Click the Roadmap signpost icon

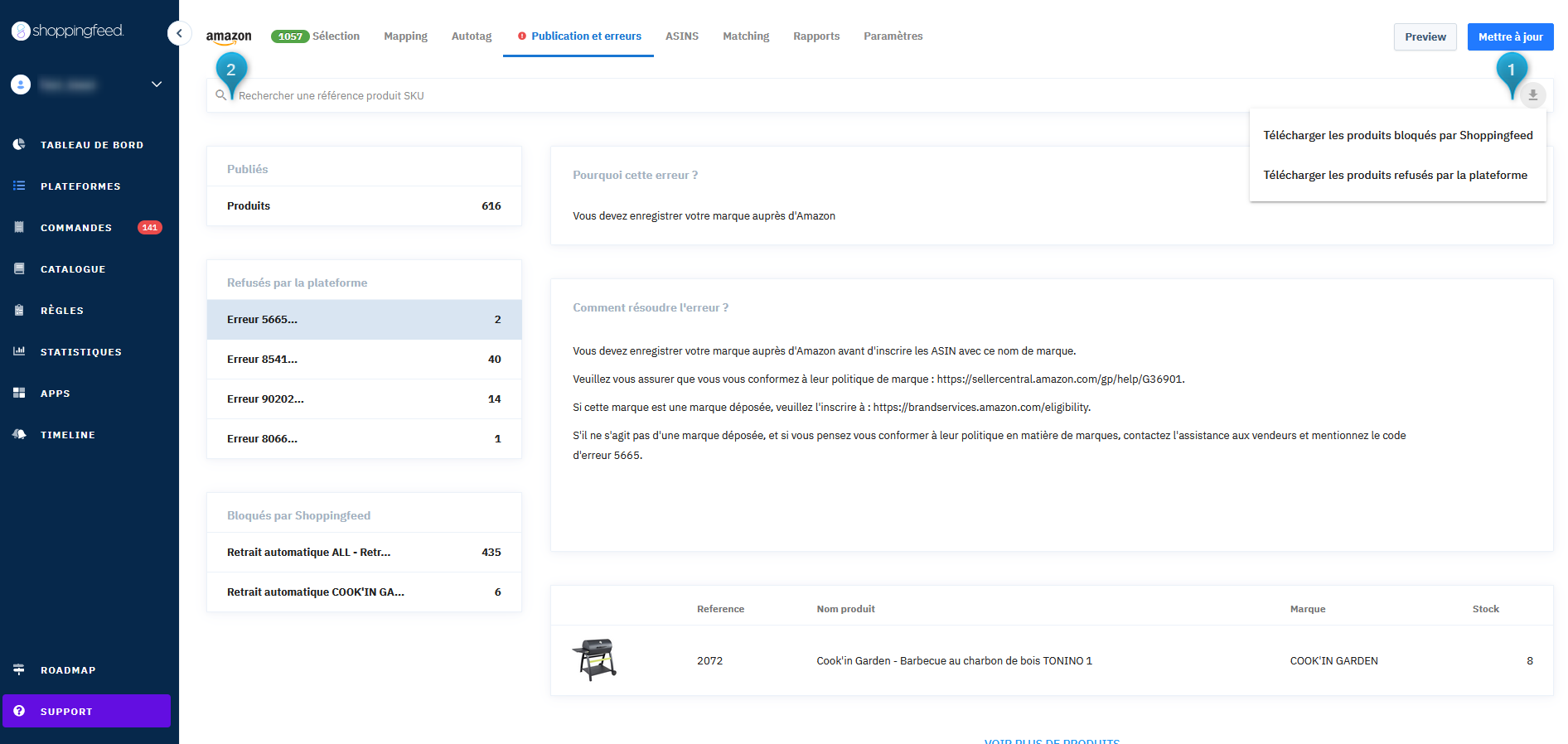tap(19, 669)
